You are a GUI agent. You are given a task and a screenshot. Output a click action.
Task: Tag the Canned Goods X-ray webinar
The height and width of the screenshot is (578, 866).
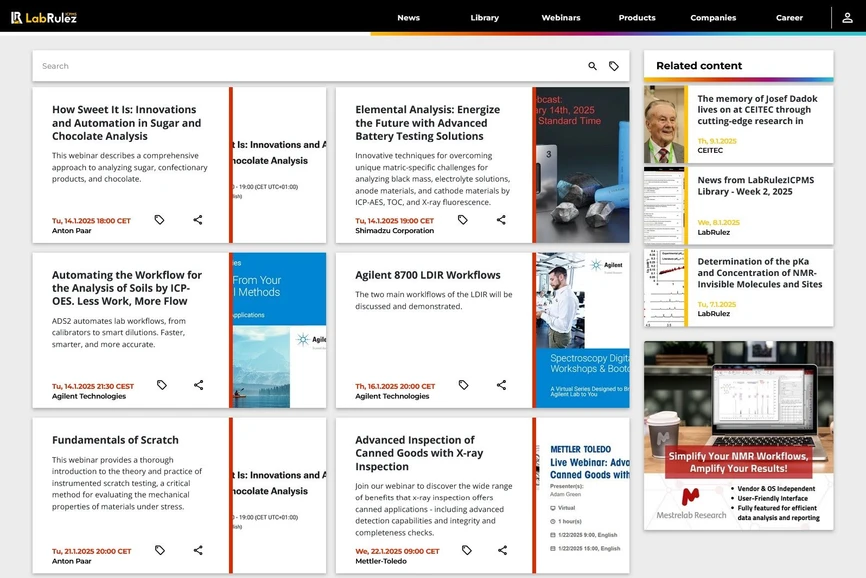coord(467,550)
